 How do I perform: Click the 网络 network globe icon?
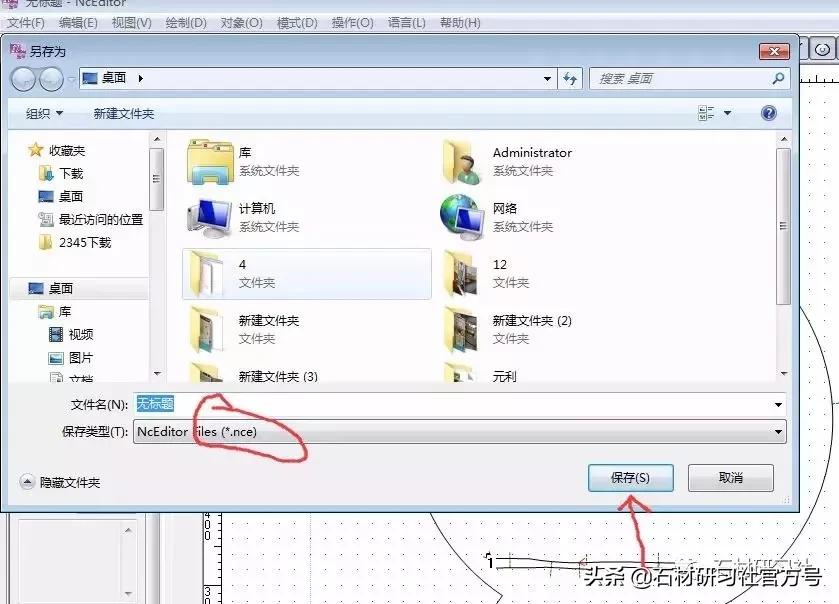462,217
